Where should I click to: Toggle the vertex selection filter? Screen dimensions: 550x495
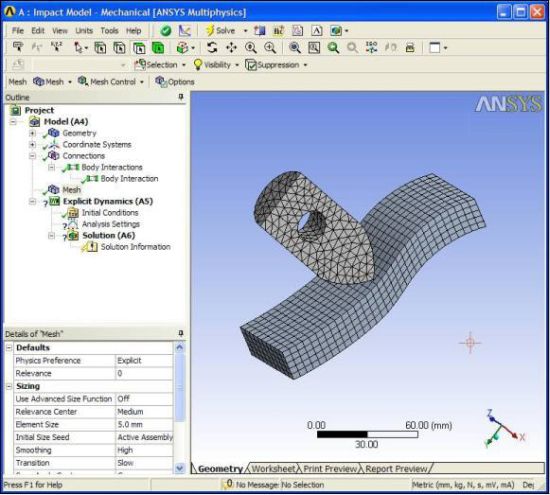click(100, 48)
